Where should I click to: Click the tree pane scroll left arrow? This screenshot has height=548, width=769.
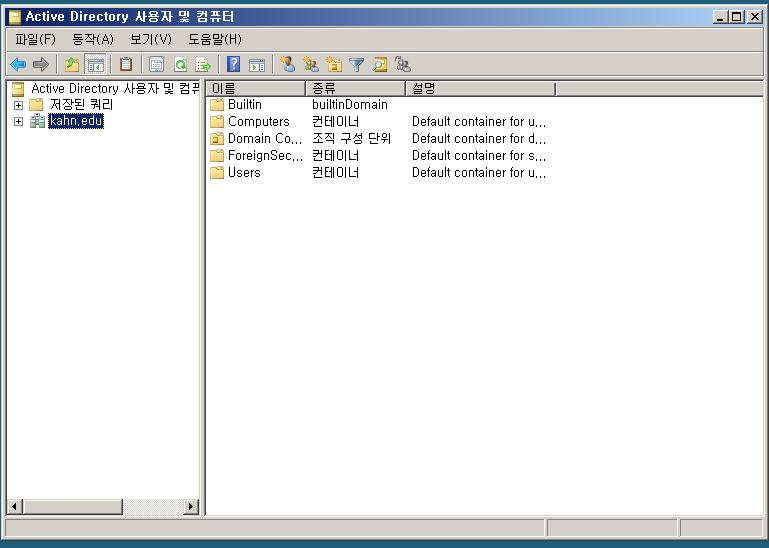[x=15, y=506]
